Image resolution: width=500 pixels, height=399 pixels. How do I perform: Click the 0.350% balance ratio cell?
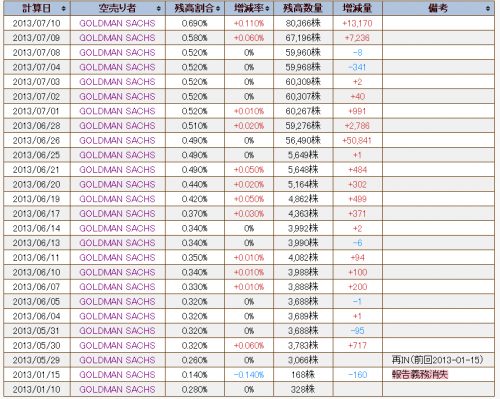tap(195, 258)
